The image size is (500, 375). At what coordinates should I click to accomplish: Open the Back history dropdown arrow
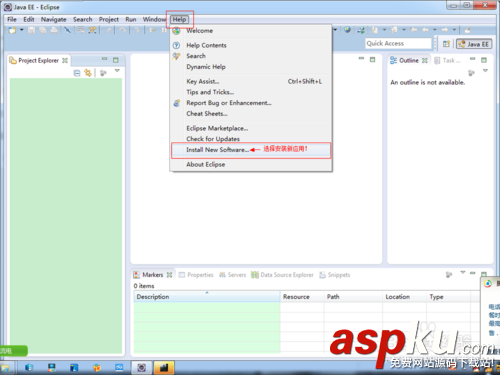tap(435, 30)
